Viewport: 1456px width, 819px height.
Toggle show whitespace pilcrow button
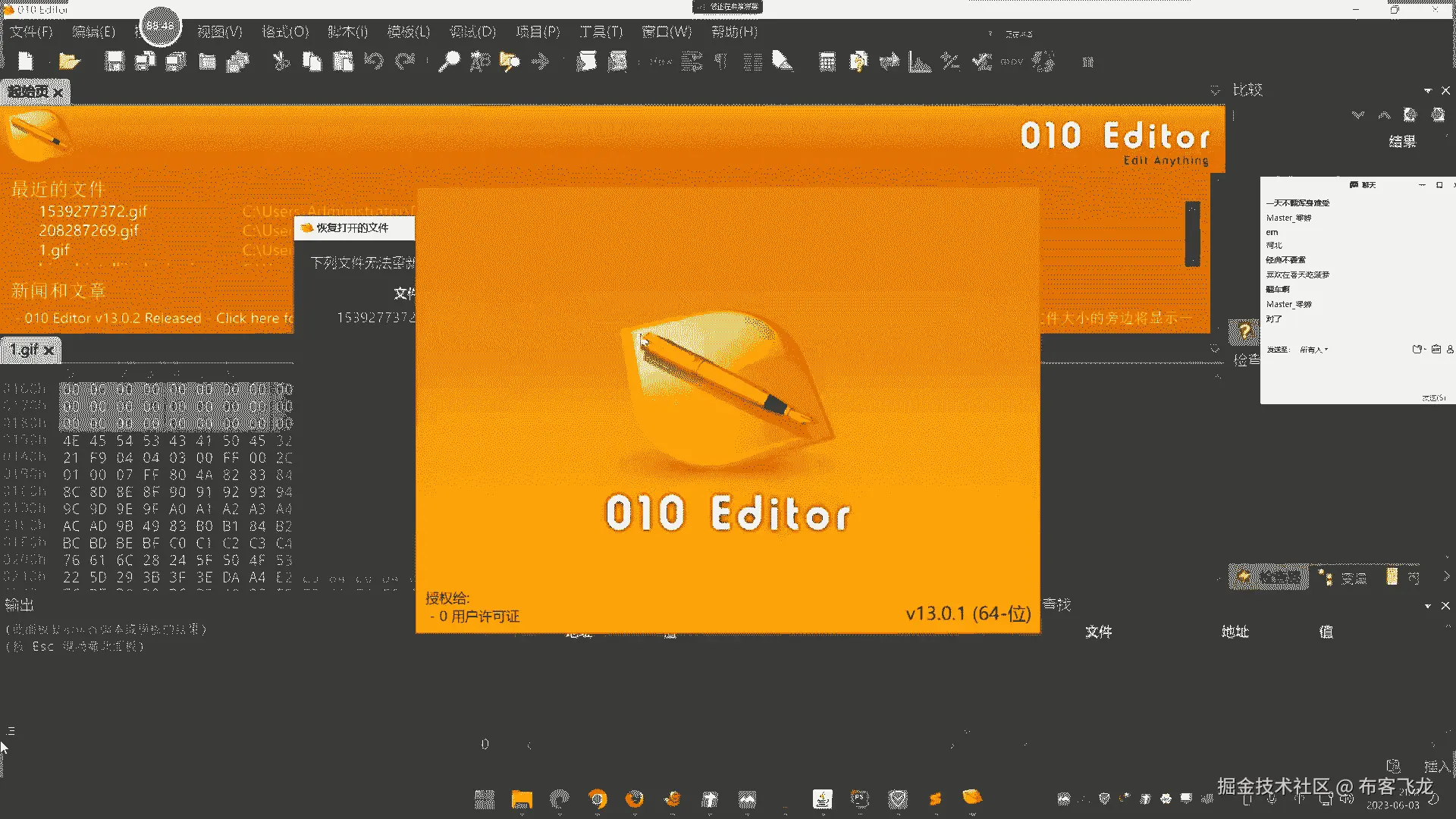[721, 62]
